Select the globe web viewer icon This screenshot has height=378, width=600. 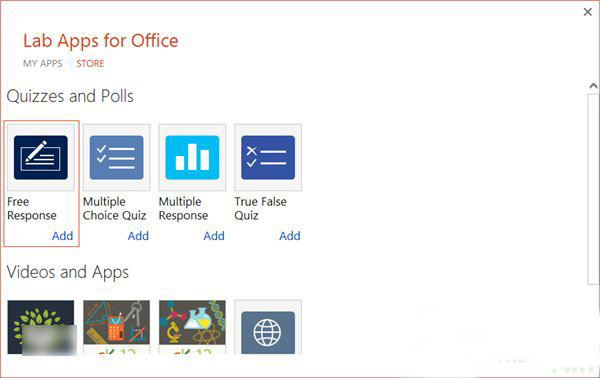pyautogui.click(x=268, y=327)
